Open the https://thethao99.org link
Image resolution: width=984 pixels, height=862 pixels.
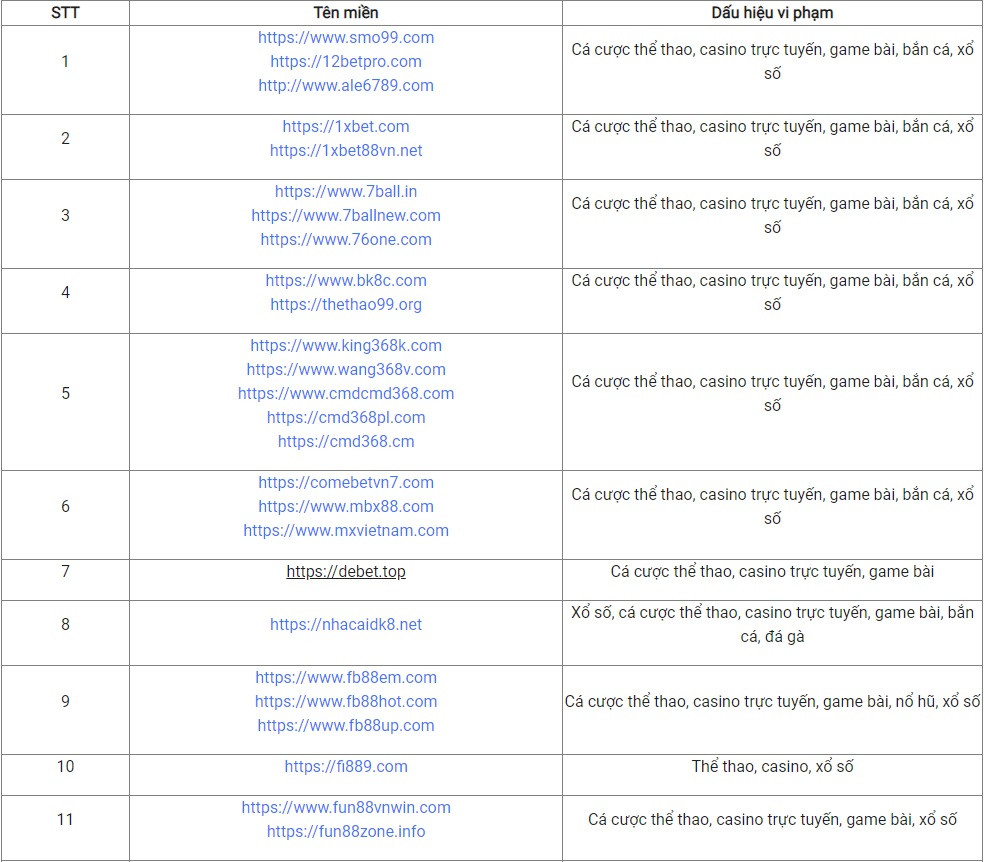346,305
